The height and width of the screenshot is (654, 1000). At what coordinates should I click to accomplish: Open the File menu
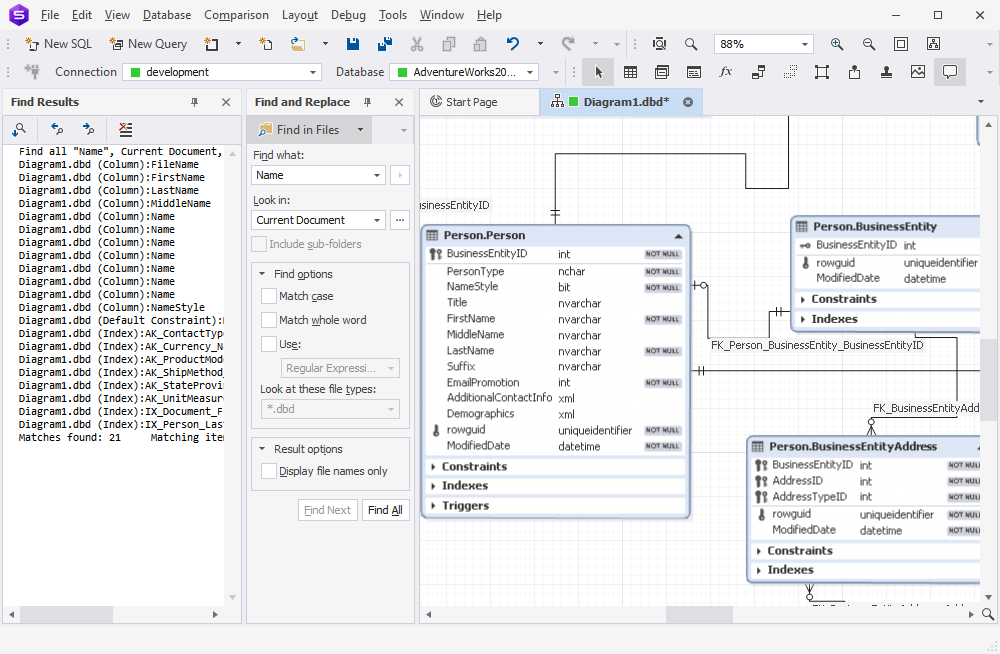pyautogui.click(x=50, y=15)
